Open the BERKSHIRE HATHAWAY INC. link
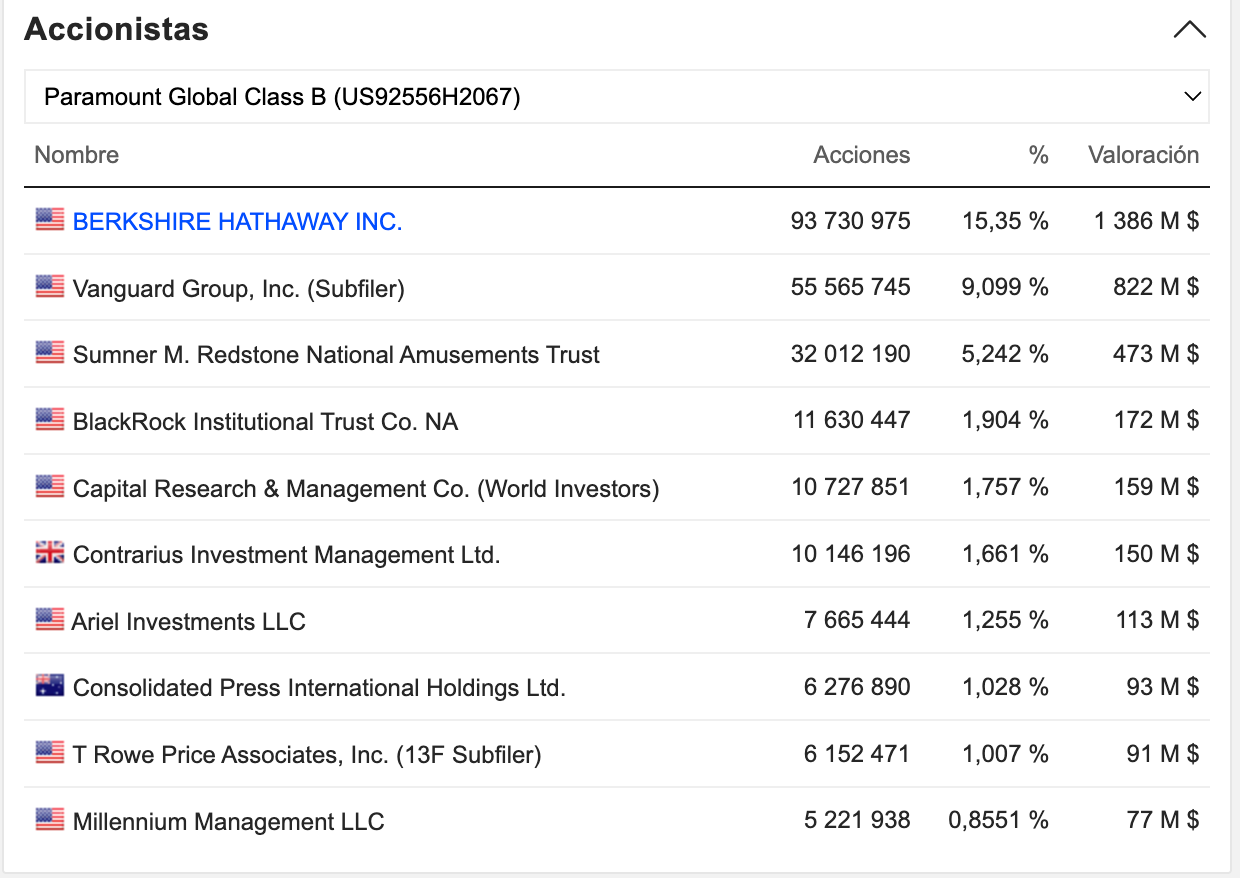This screenshot has height=878, width=1240. [x=237, y=222]
